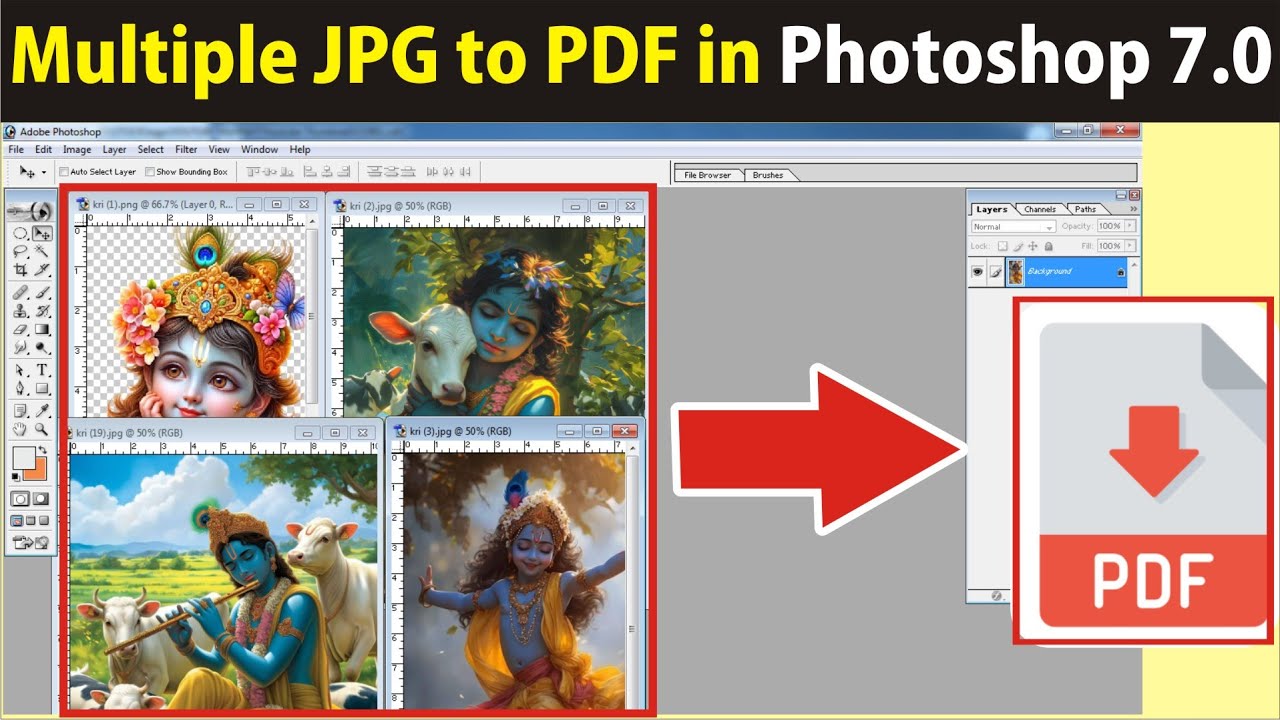Reset to default colors icon
The height and width of the screenshot is (720, 1280).
coord(15,475)
